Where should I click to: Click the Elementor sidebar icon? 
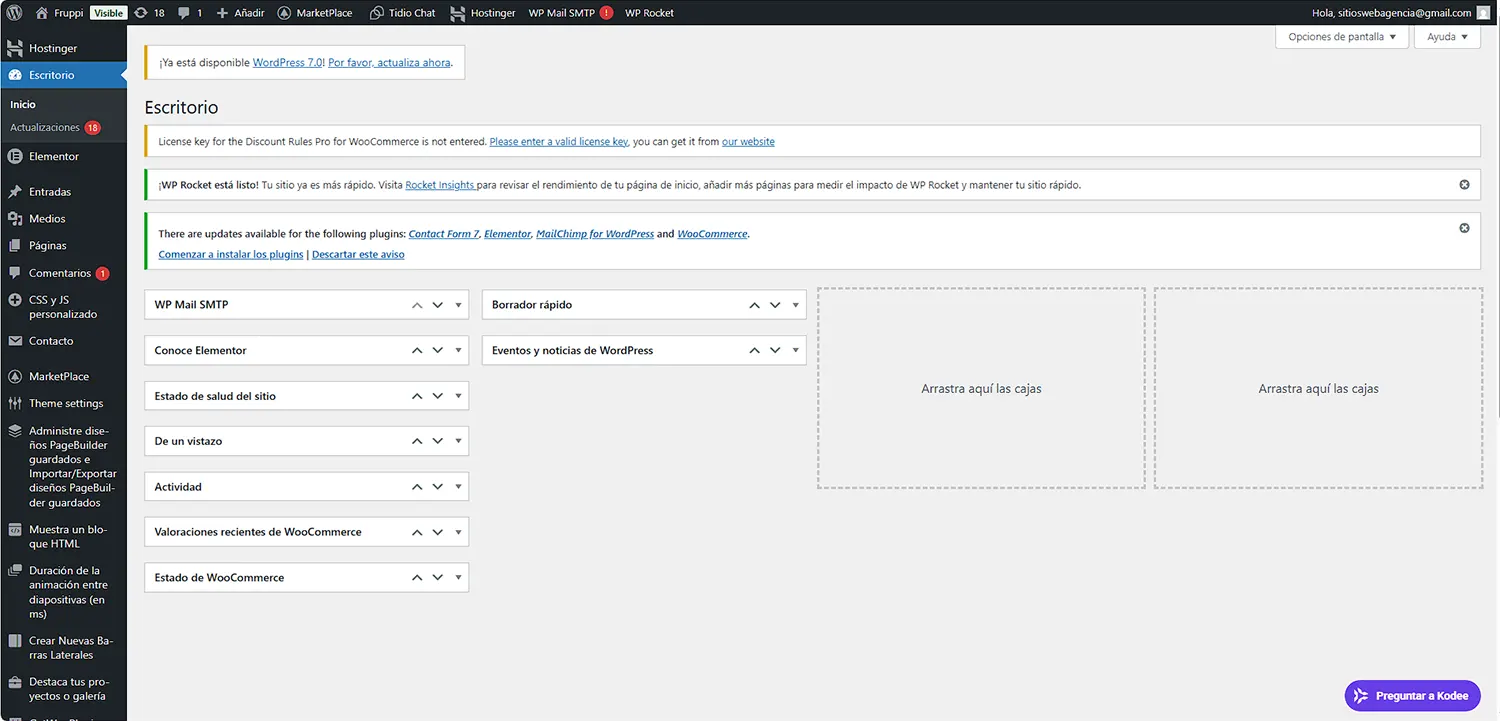(x=15, y=156)
